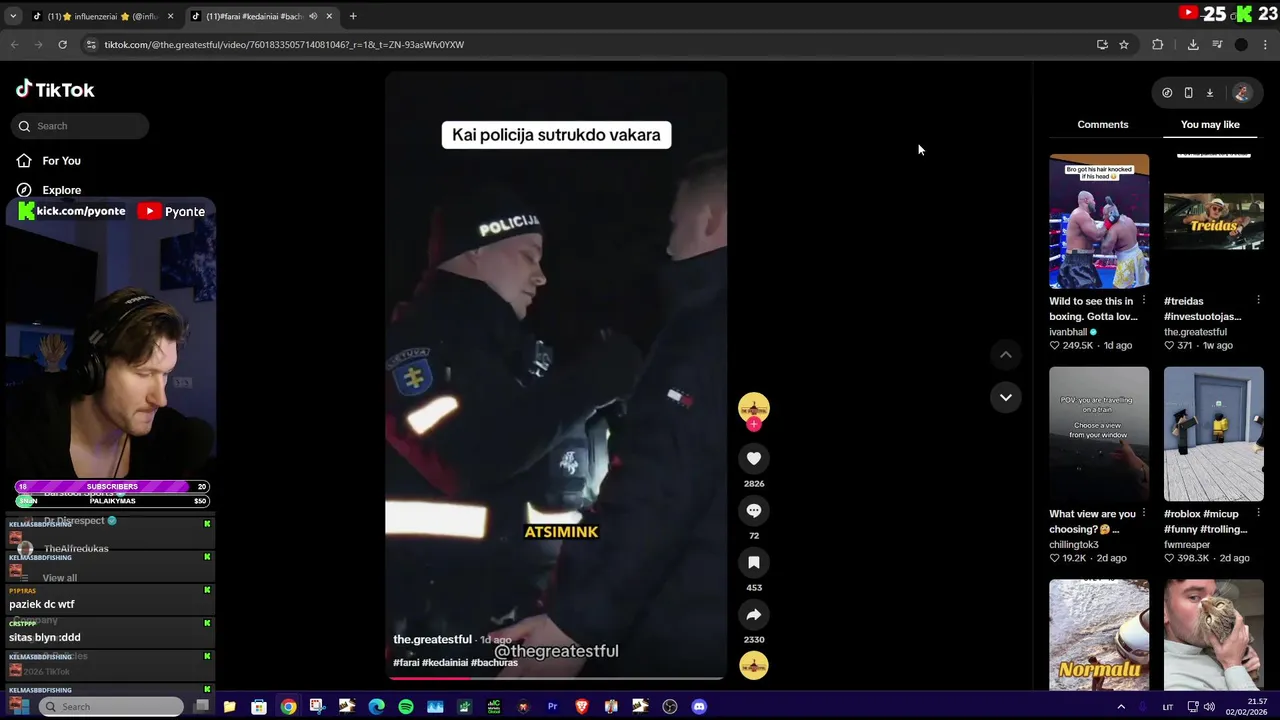The width and height of the screenshot is (1280, 720).
Task: Switch to the You may like tab
Action: coord(1210,124)
